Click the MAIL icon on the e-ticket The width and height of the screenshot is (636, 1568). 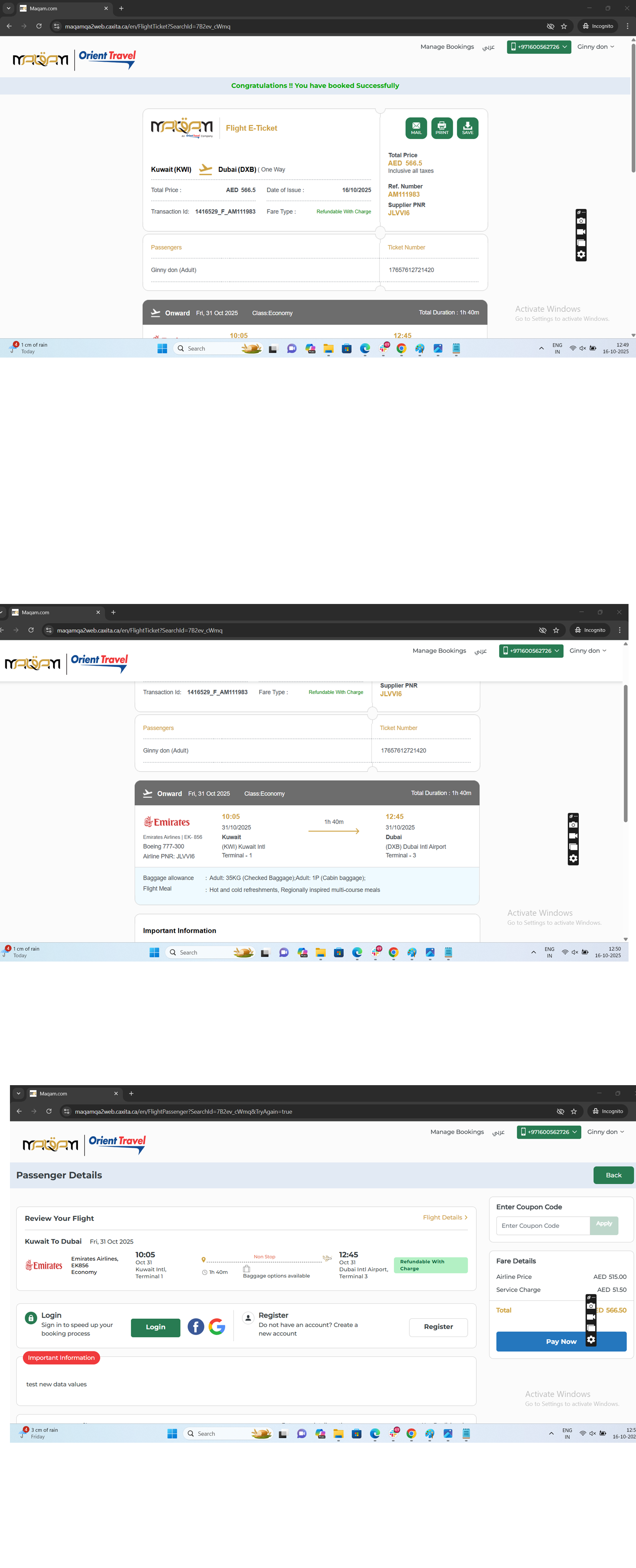(416, 128)
